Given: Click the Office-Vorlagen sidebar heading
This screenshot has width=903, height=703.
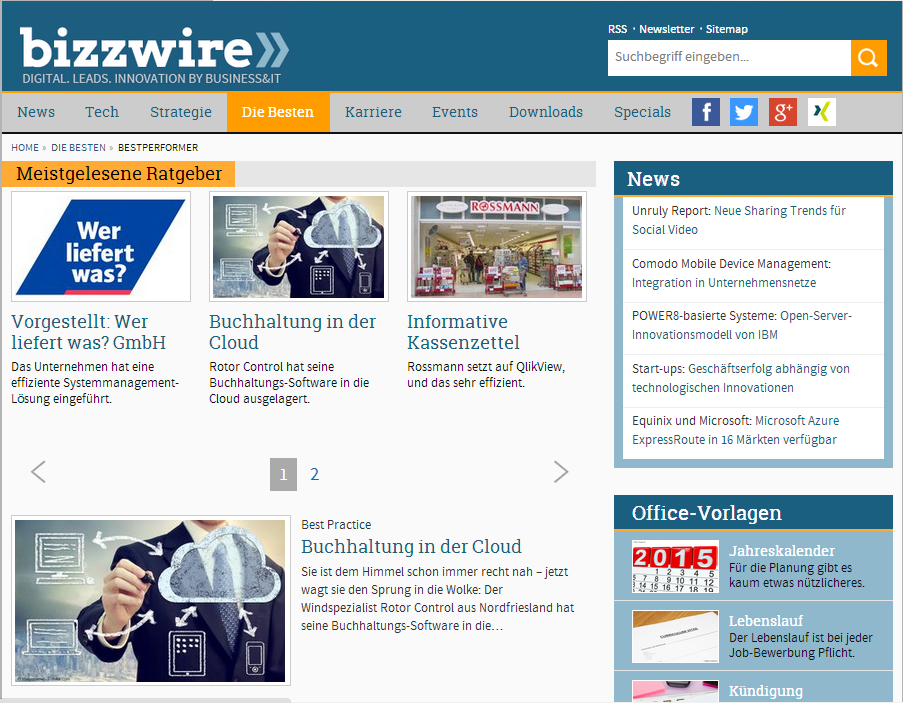Looking at the screenshot, I should [707, 512].
